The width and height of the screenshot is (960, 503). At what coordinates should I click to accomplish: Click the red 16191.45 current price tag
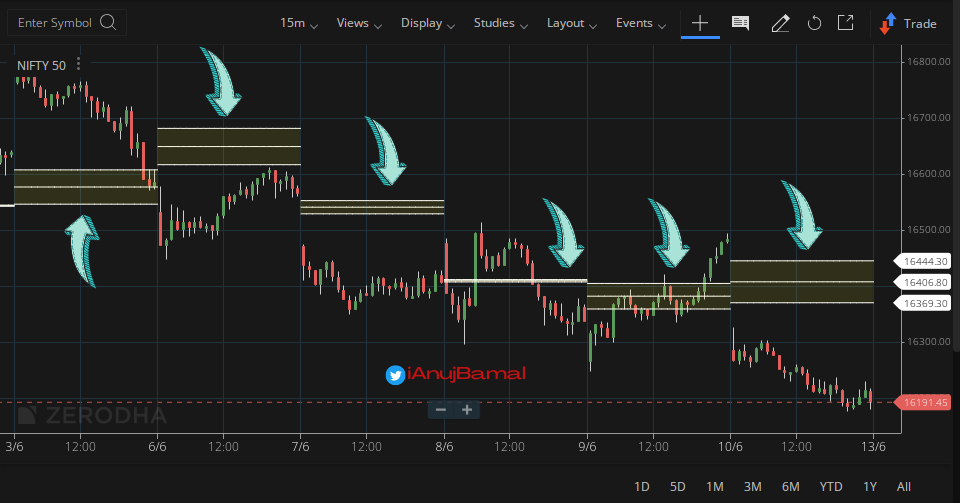pyautogui.click(x=923, y=402)
